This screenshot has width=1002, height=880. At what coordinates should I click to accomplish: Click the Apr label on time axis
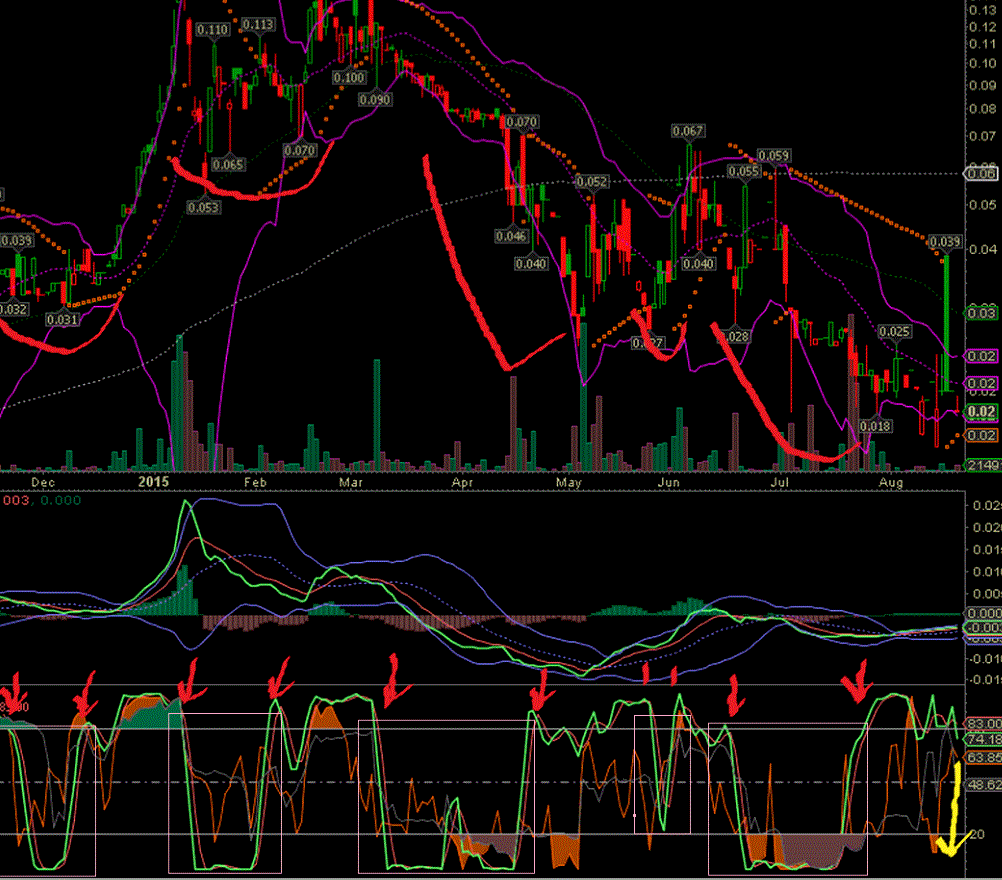click(462, 482)
